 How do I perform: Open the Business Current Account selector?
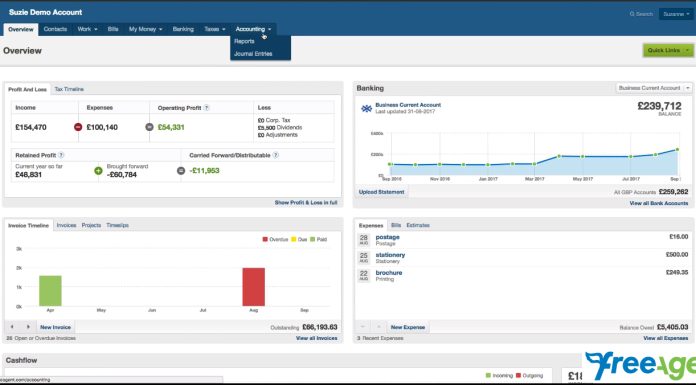click(653, 88)
